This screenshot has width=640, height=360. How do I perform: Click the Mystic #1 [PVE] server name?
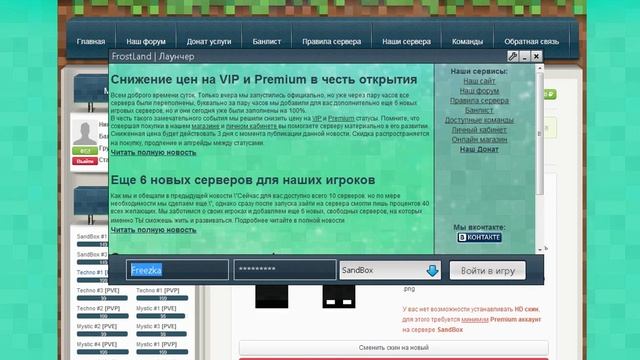pos(156,309)
